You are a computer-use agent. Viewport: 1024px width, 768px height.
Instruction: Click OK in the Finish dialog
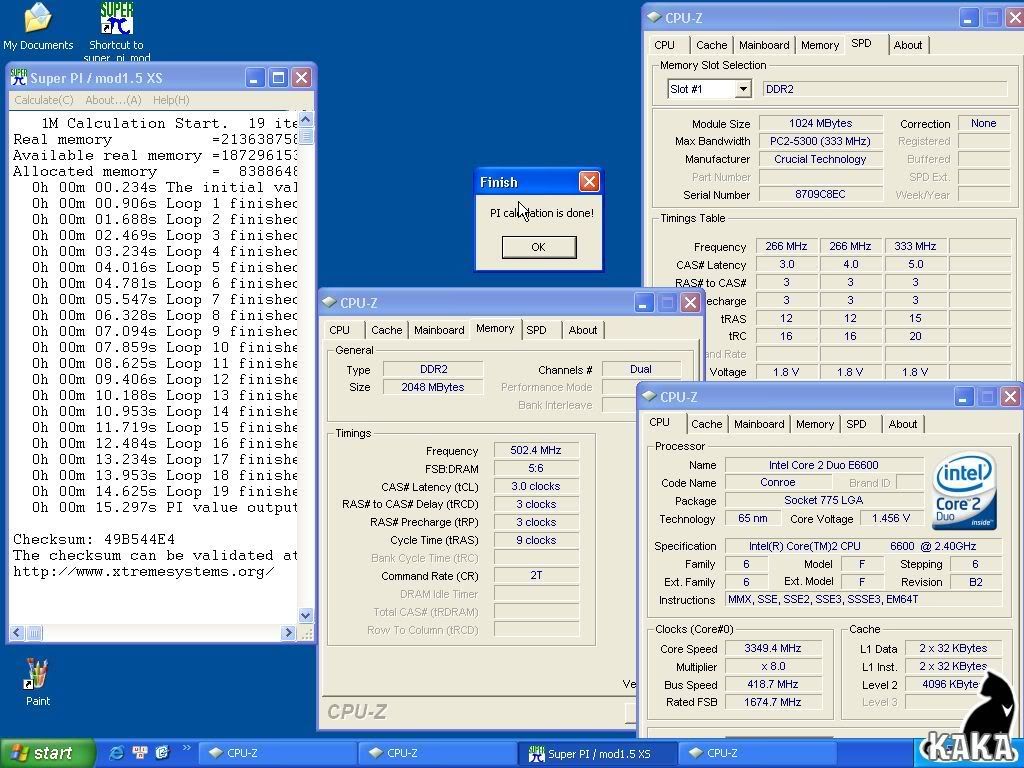[539, 247]
